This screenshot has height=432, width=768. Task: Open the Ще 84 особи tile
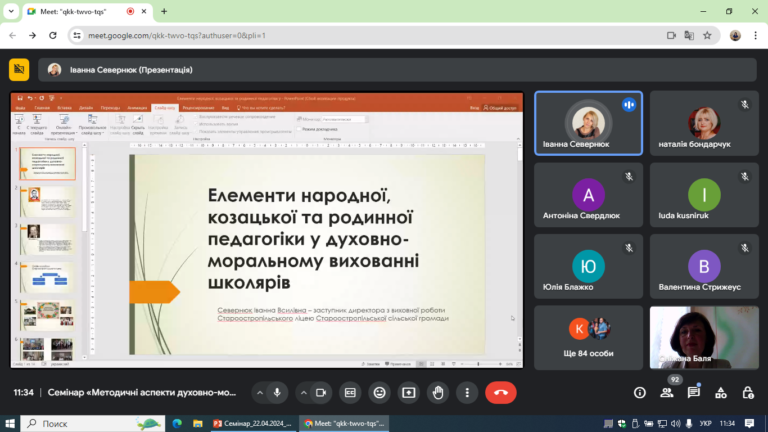click(x=588, y=337)
